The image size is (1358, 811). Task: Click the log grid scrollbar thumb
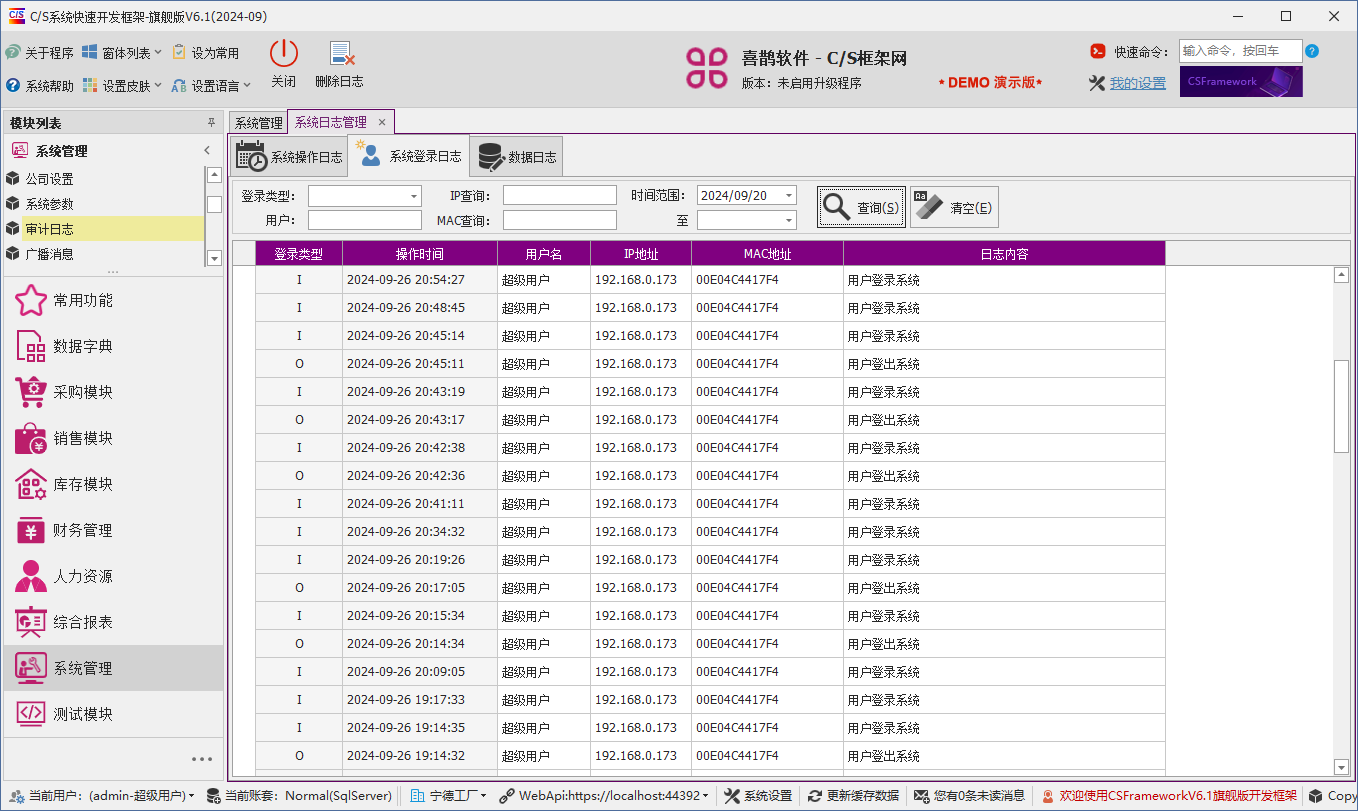point(1342,406)
